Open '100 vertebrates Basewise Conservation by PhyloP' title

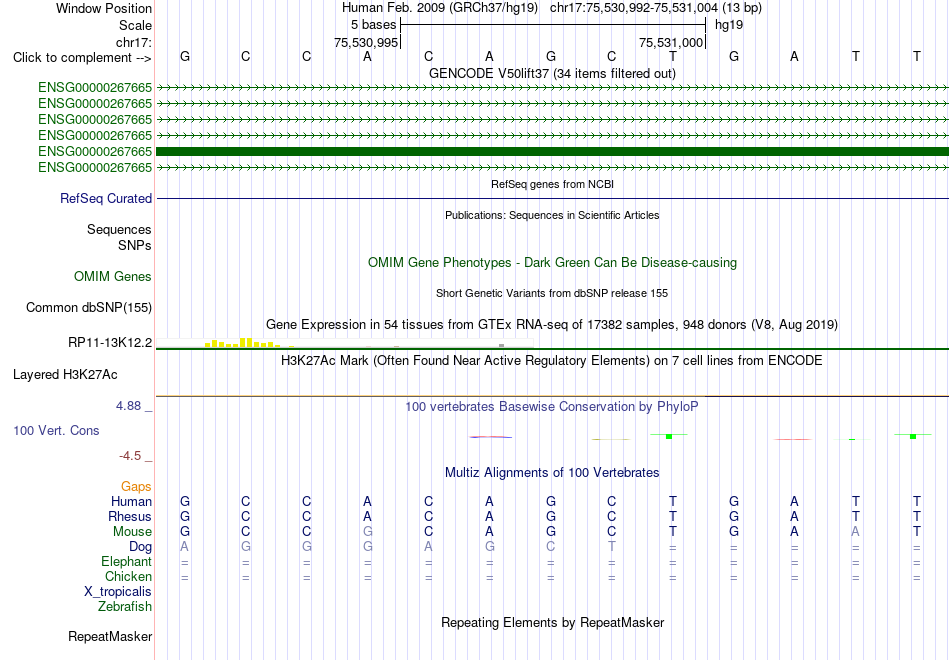click(x=552, y=407)
